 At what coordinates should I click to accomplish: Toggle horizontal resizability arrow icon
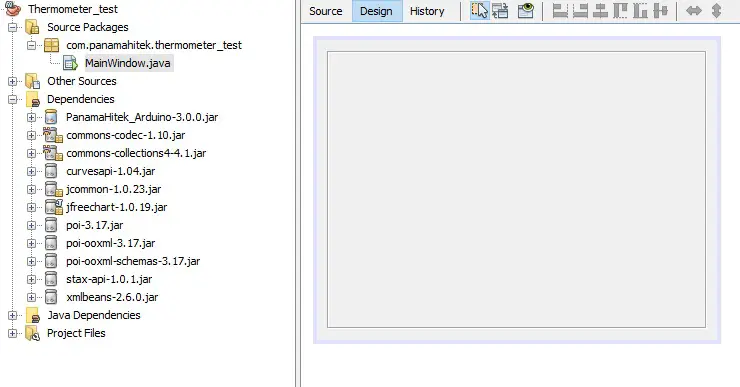(694, 10)
